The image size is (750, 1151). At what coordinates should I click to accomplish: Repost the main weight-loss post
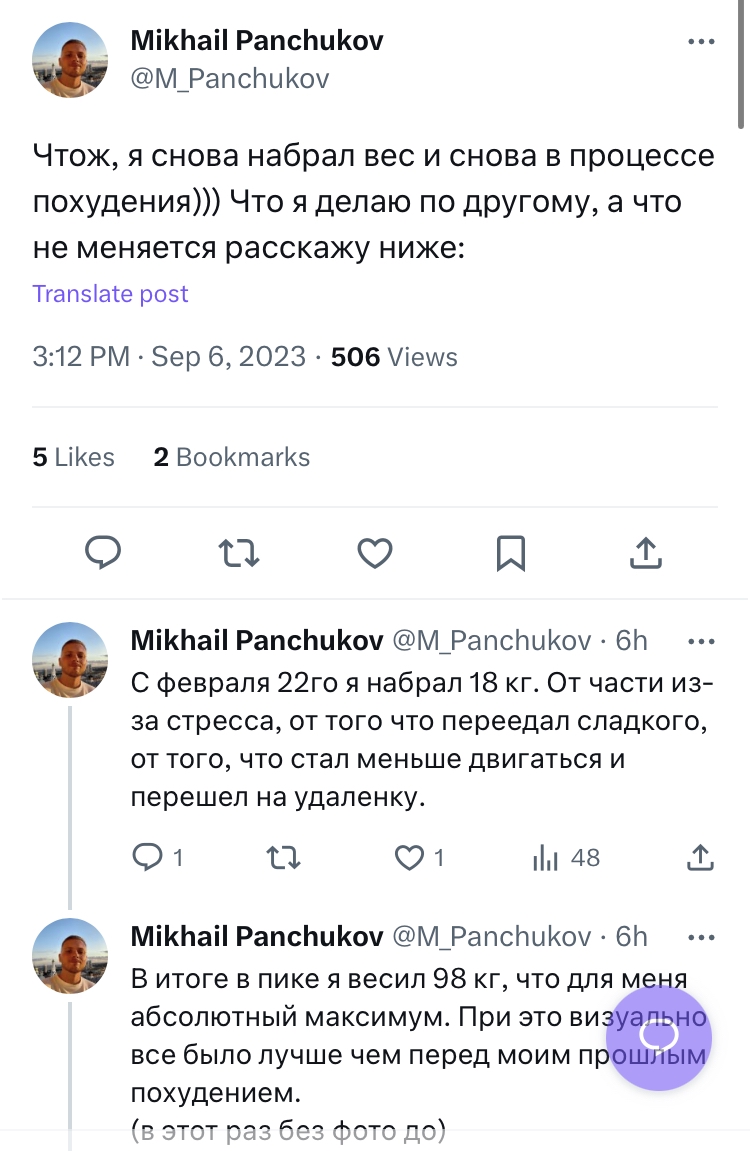[x=239, y=552]
